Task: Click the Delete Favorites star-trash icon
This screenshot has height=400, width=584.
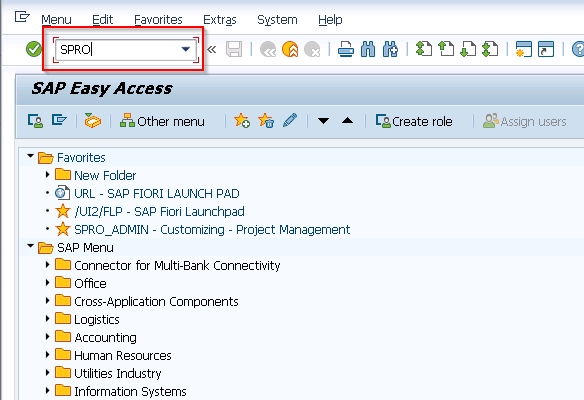Action: [266, 121]
